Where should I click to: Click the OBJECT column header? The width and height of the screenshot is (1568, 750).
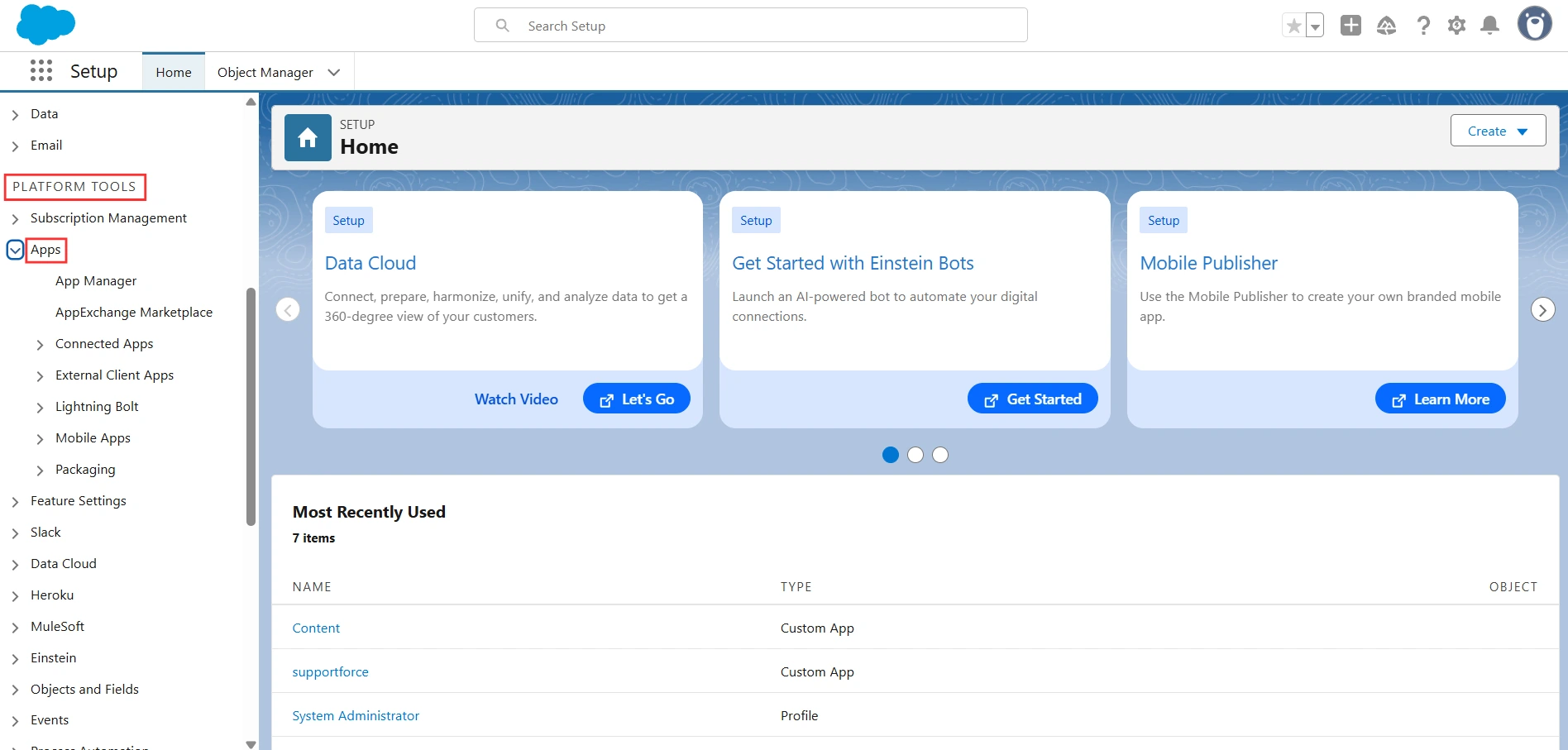click(1513, 586)
